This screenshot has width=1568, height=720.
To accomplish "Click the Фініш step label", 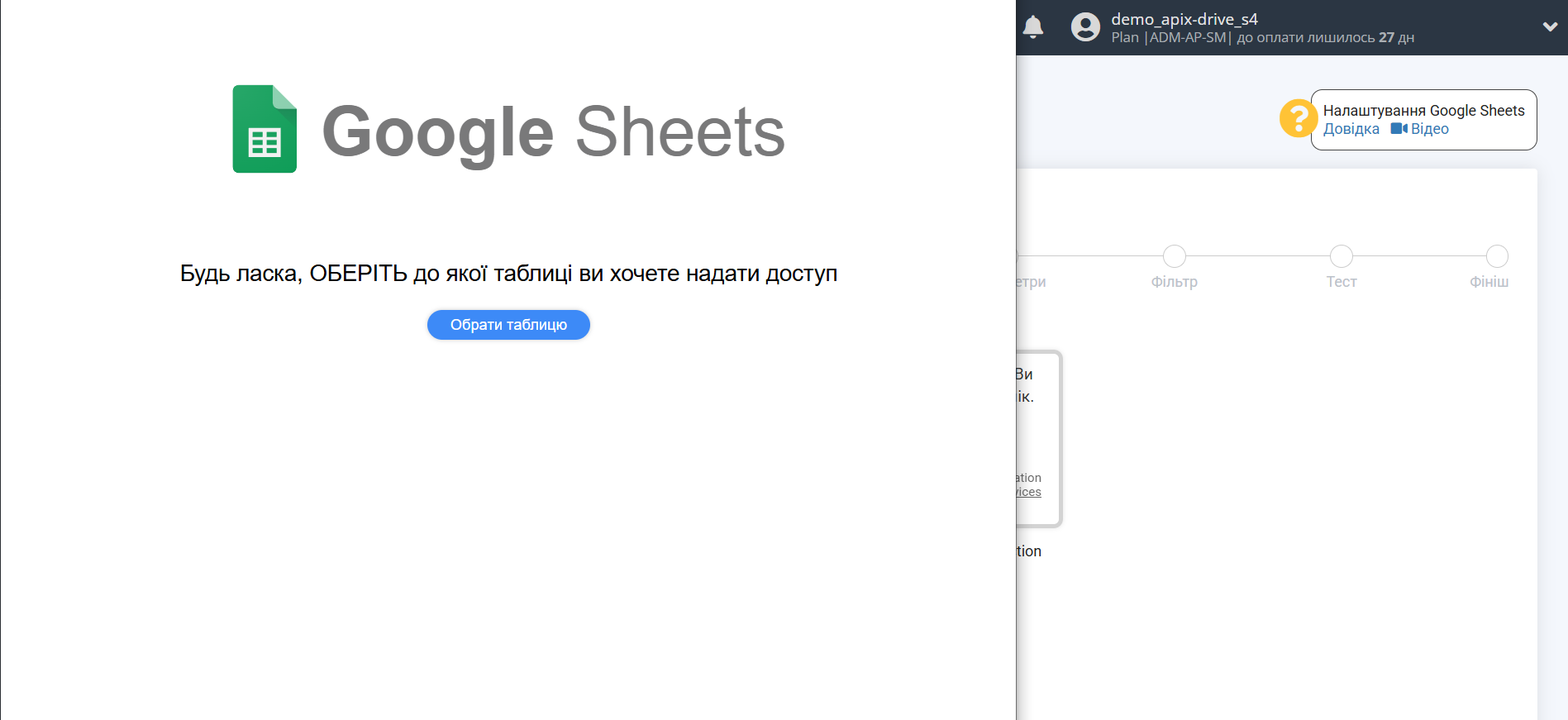I will (1489, 282).
